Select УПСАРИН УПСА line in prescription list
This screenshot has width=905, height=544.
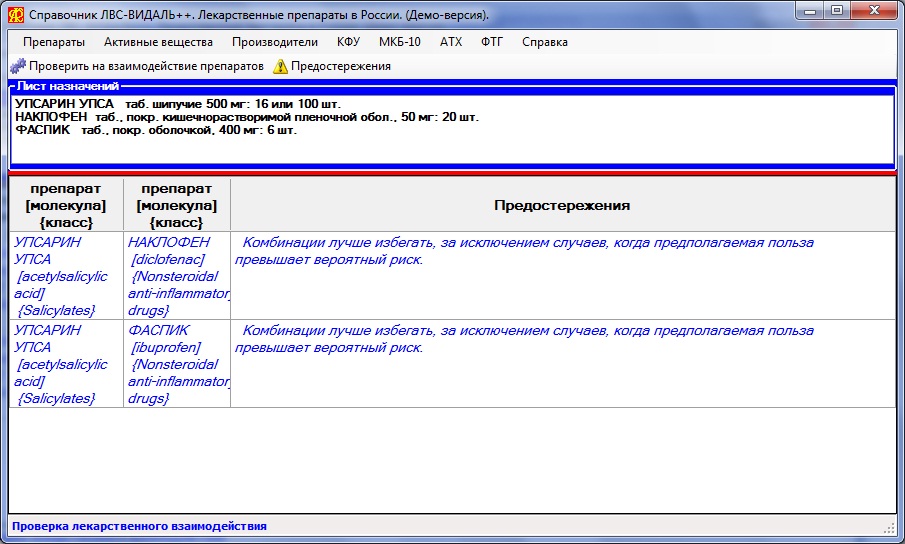[x=178, y=104]
